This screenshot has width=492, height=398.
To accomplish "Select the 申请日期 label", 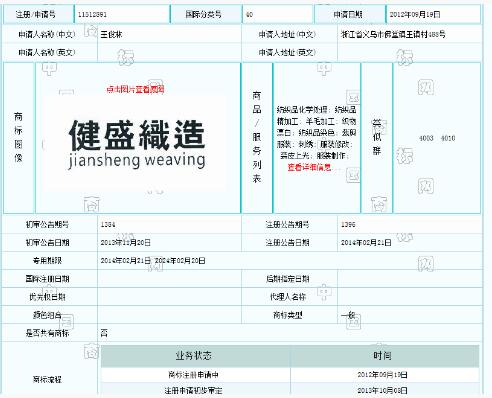I will 348,14.
